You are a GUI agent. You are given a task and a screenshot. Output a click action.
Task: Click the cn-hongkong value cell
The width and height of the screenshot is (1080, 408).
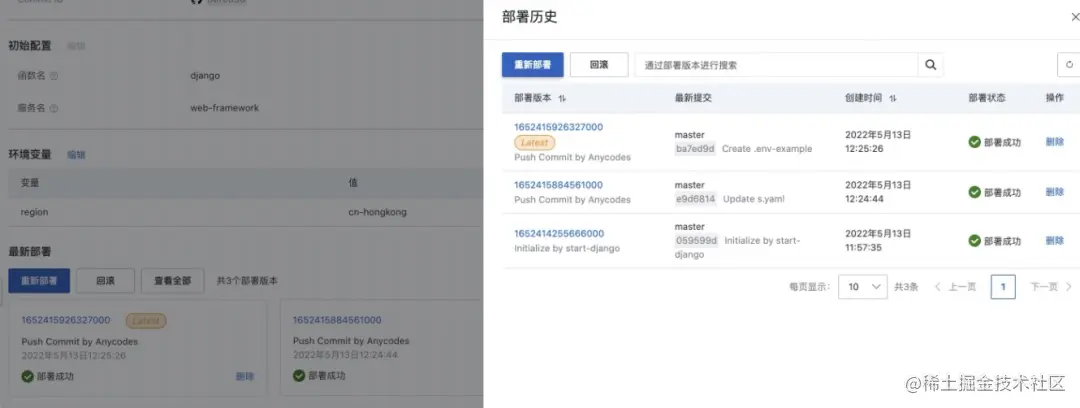377,212
